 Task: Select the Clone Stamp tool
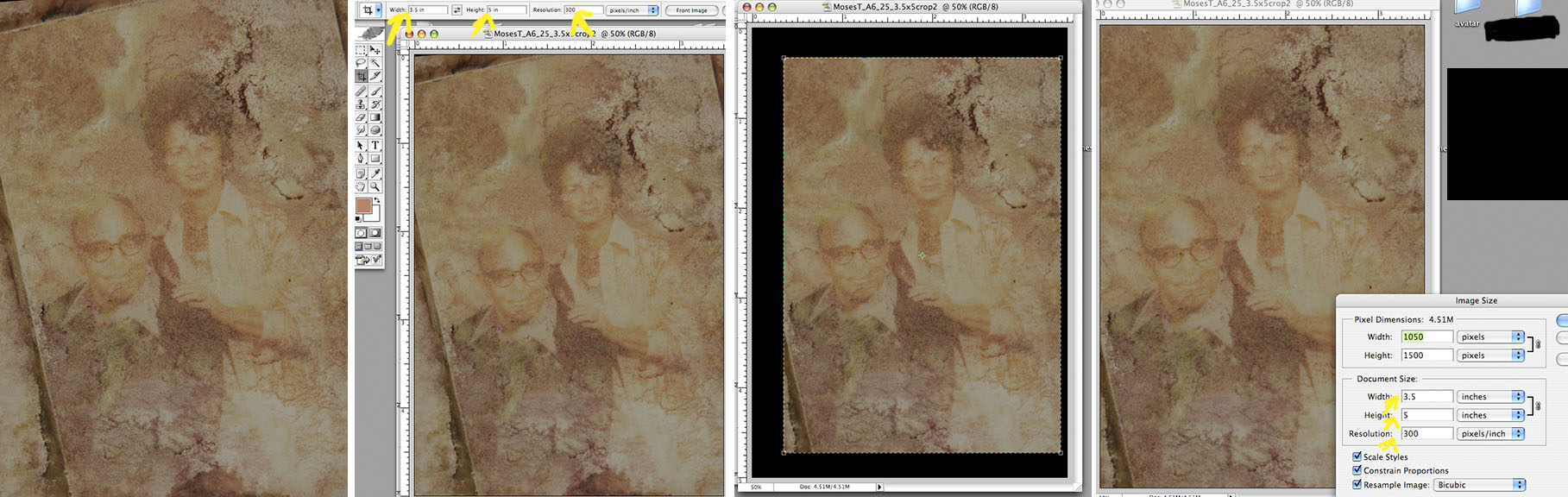tap(361, 104)
